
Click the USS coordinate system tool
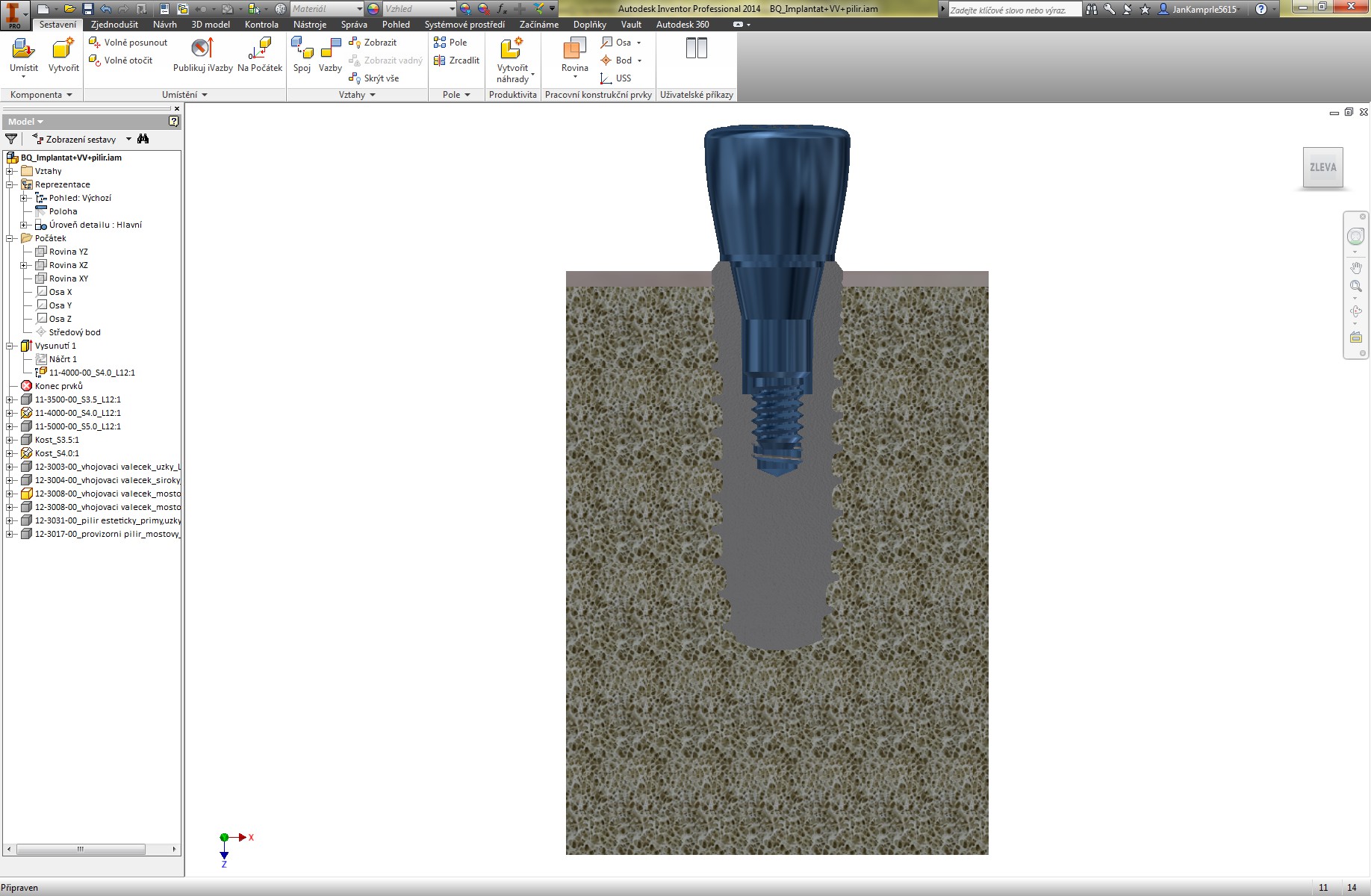click(x=616, y=78)
